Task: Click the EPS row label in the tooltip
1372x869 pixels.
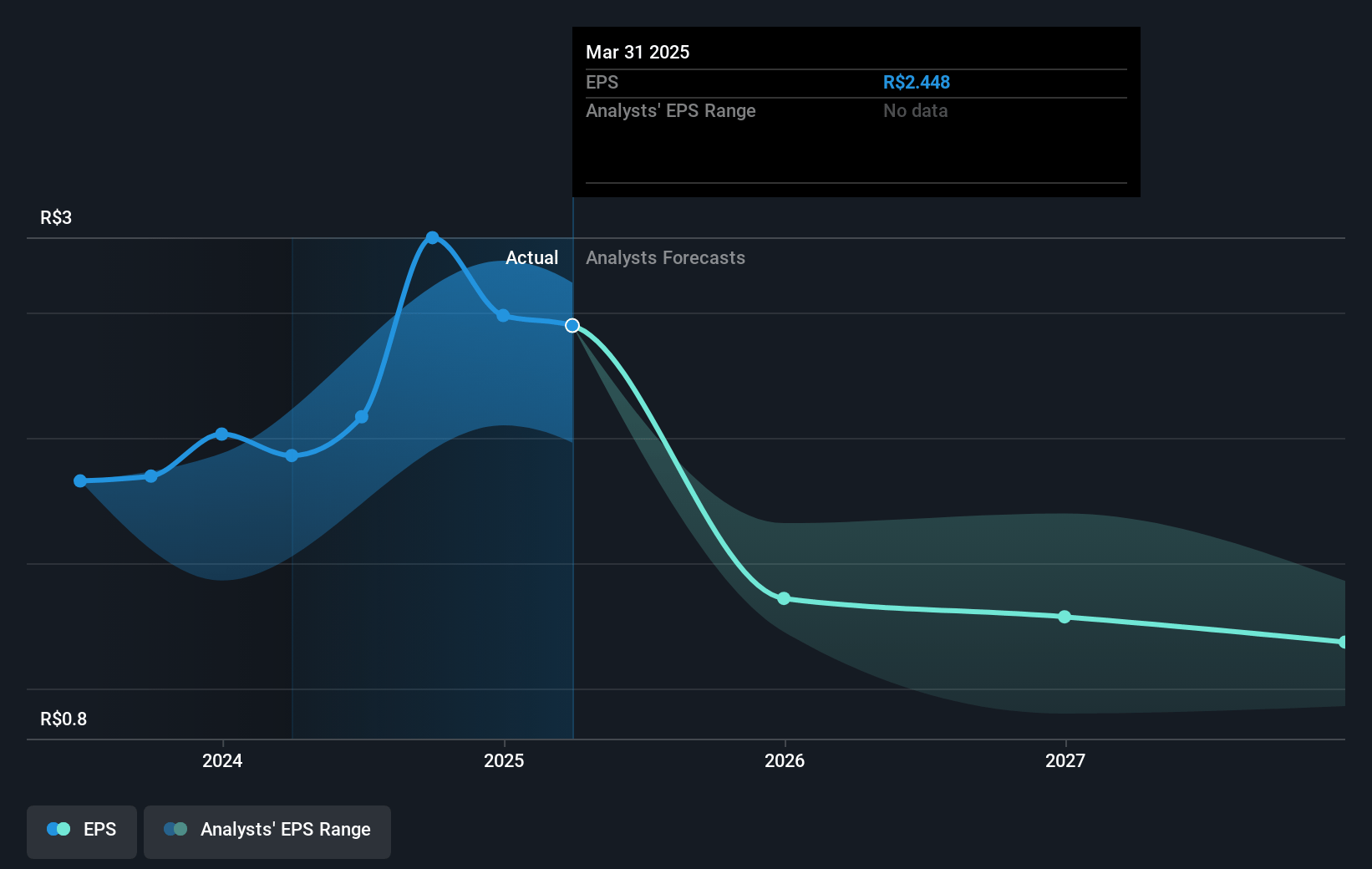Action: coord(602,82)
